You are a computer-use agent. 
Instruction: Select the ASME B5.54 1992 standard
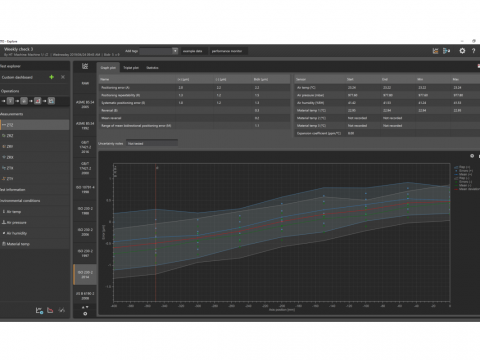pyautogui.click(x=85, y=126)
